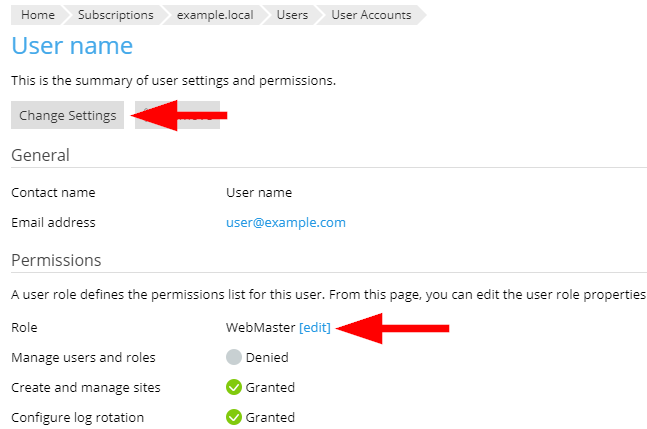Click the WebMaster role name text
Screen dimensions: 647x429
260,327
